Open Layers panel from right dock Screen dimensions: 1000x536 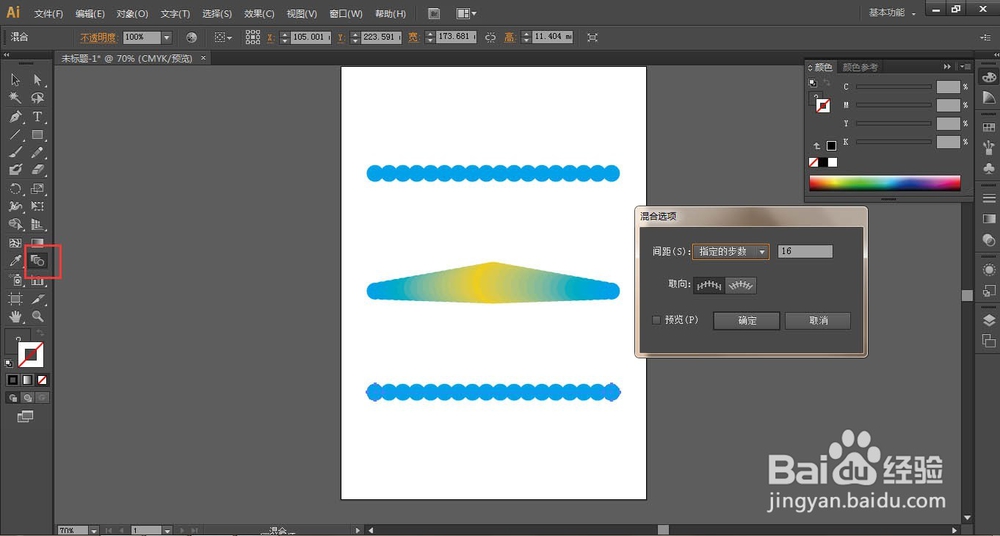point(989,320)
